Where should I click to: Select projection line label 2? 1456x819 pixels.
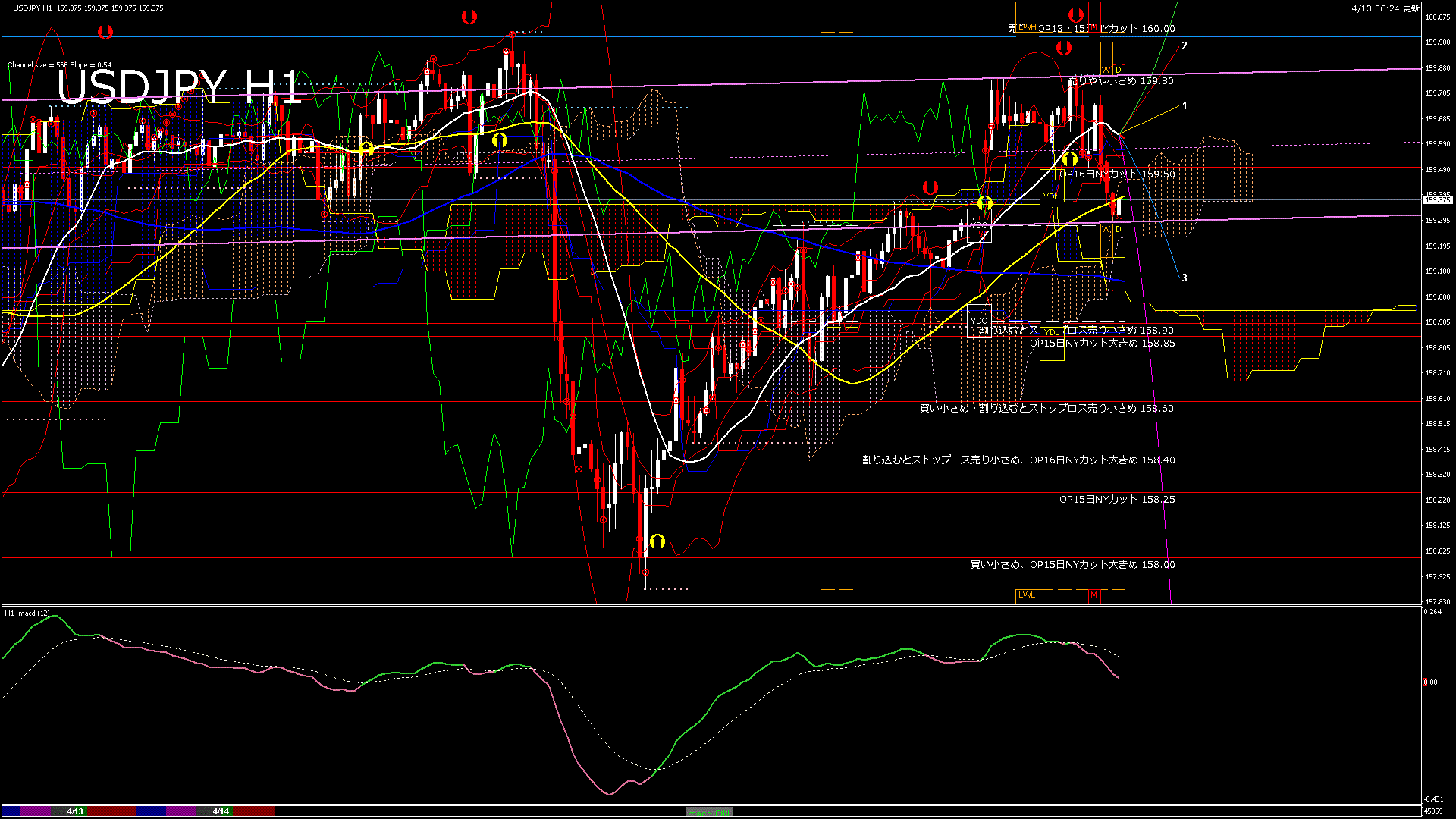click(1185, 46)
